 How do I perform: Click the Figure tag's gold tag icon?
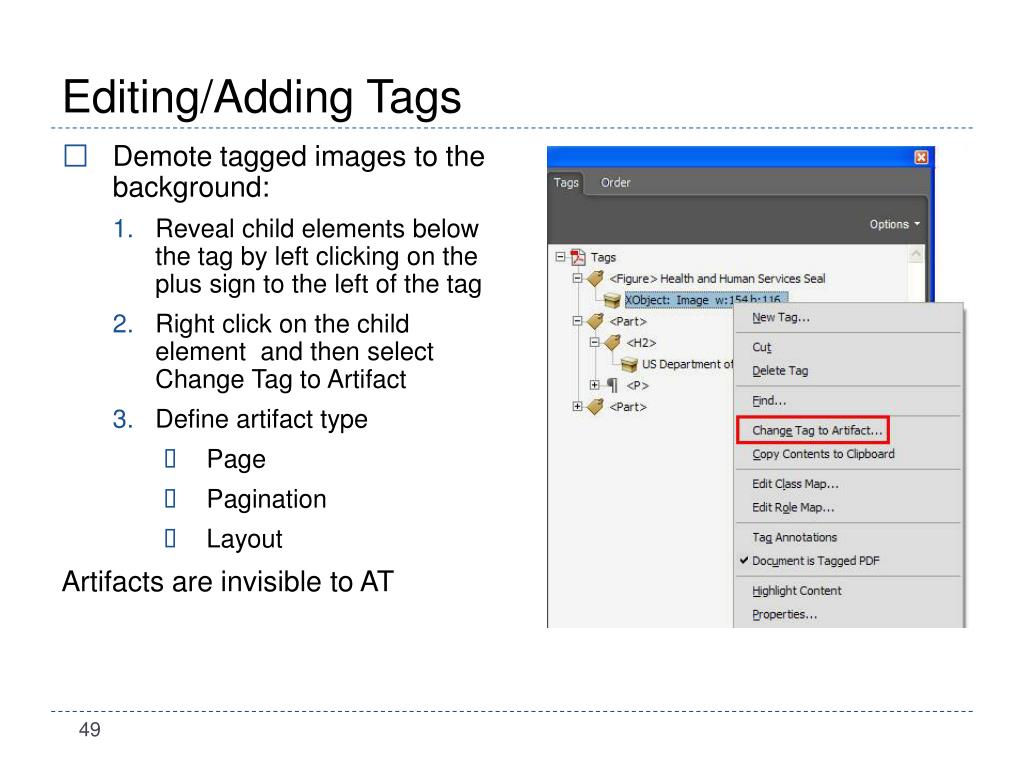[x=595, y=278]
